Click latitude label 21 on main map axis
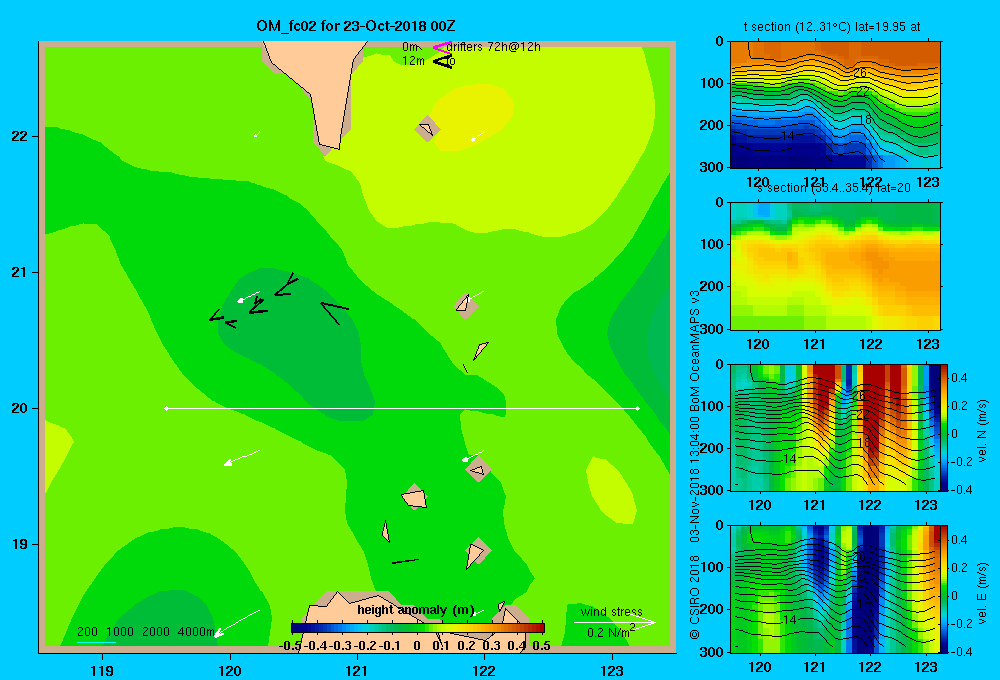1000x680 pixels. coord(19,272)
